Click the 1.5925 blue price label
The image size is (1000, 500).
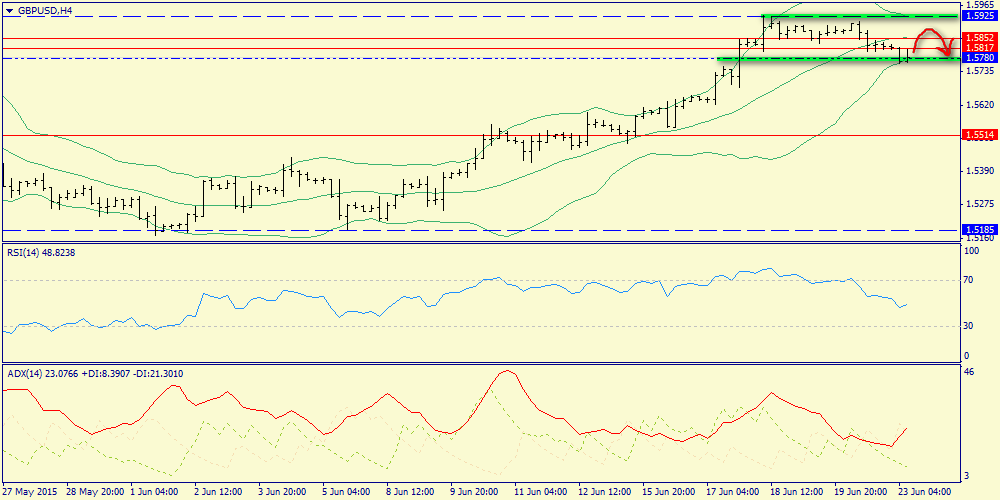tap(981, 15)
